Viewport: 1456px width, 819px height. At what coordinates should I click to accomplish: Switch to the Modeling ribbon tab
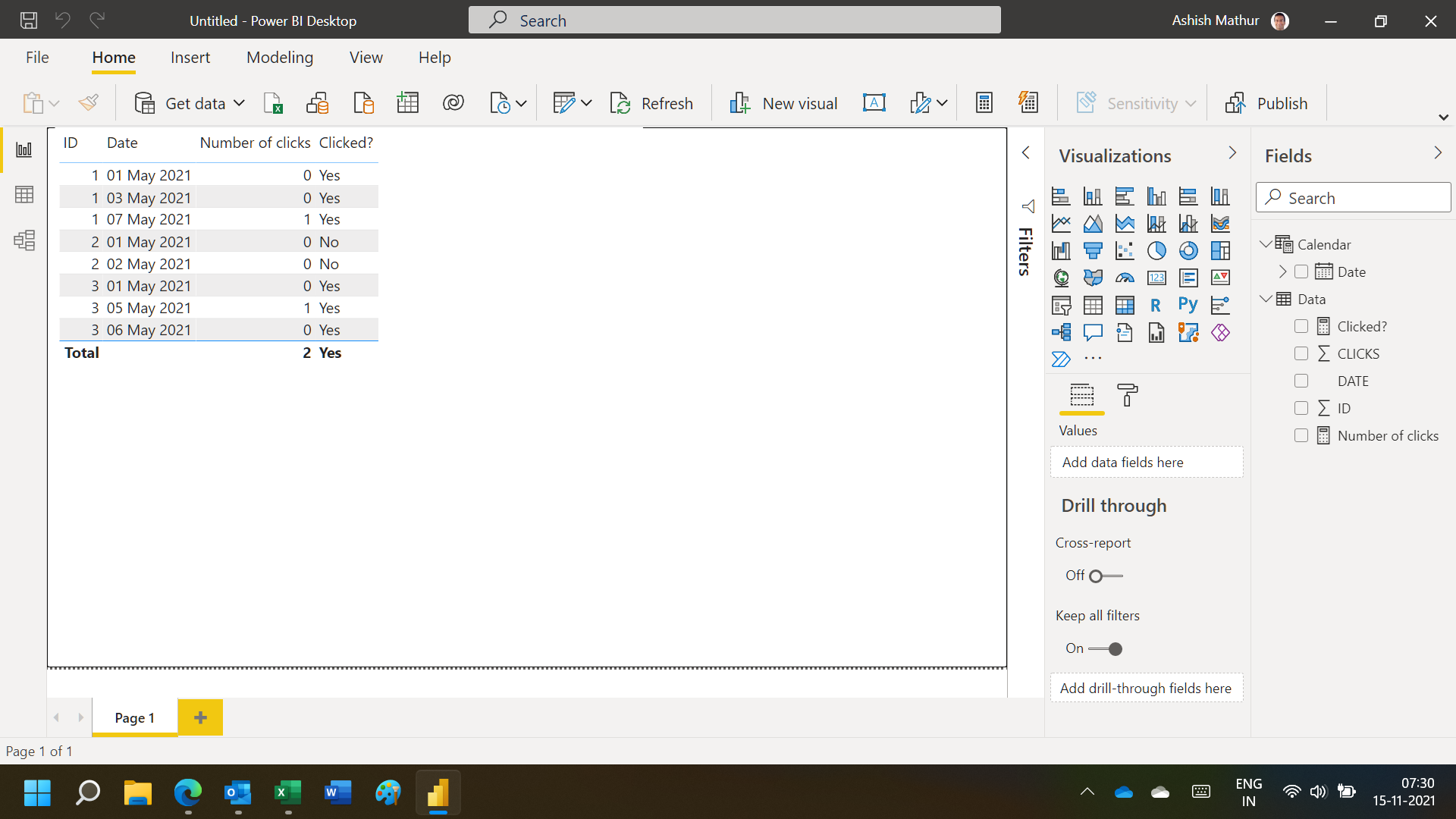(x=280, y=58)
